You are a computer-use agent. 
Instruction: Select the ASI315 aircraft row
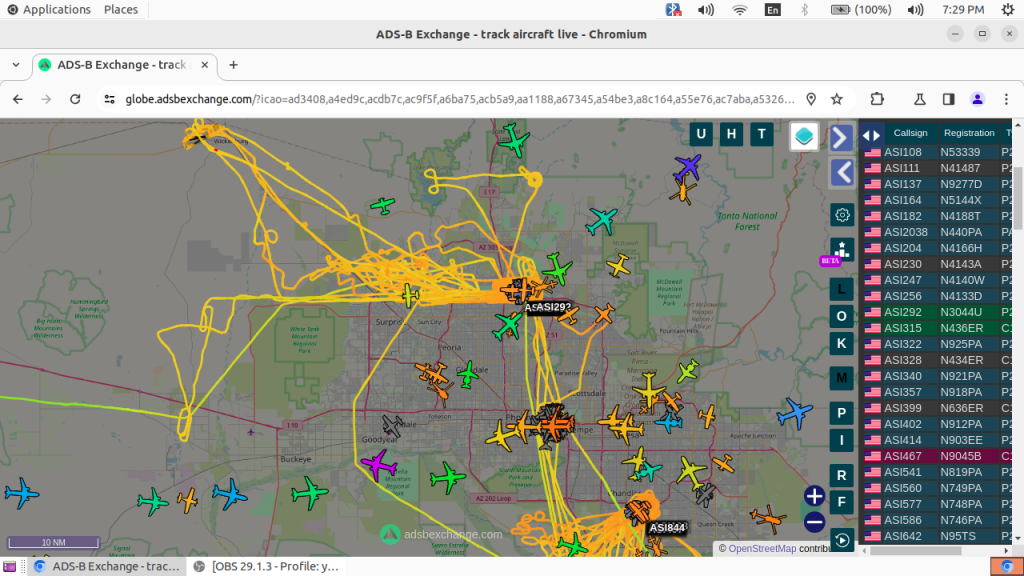click(x=938, y=328)
